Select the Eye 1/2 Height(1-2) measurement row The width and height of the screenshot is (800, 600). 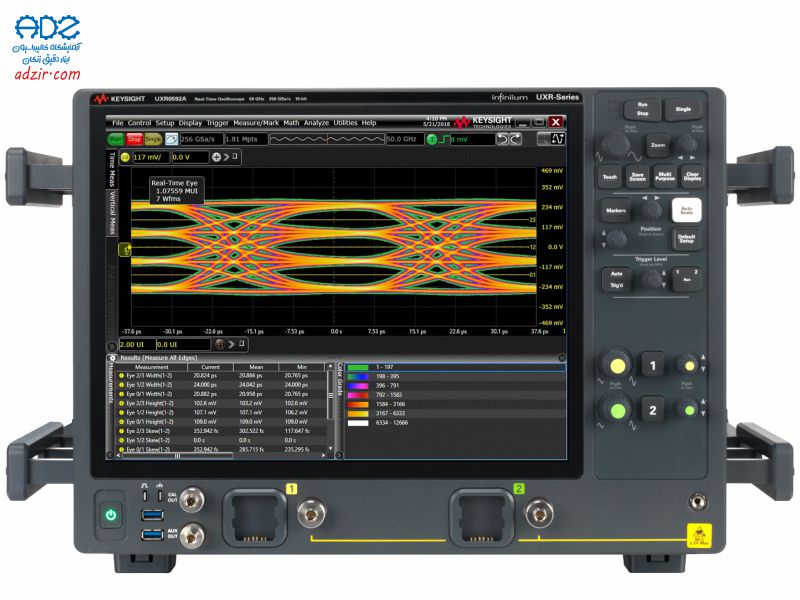pyautogui.click(x=219, y=412)
